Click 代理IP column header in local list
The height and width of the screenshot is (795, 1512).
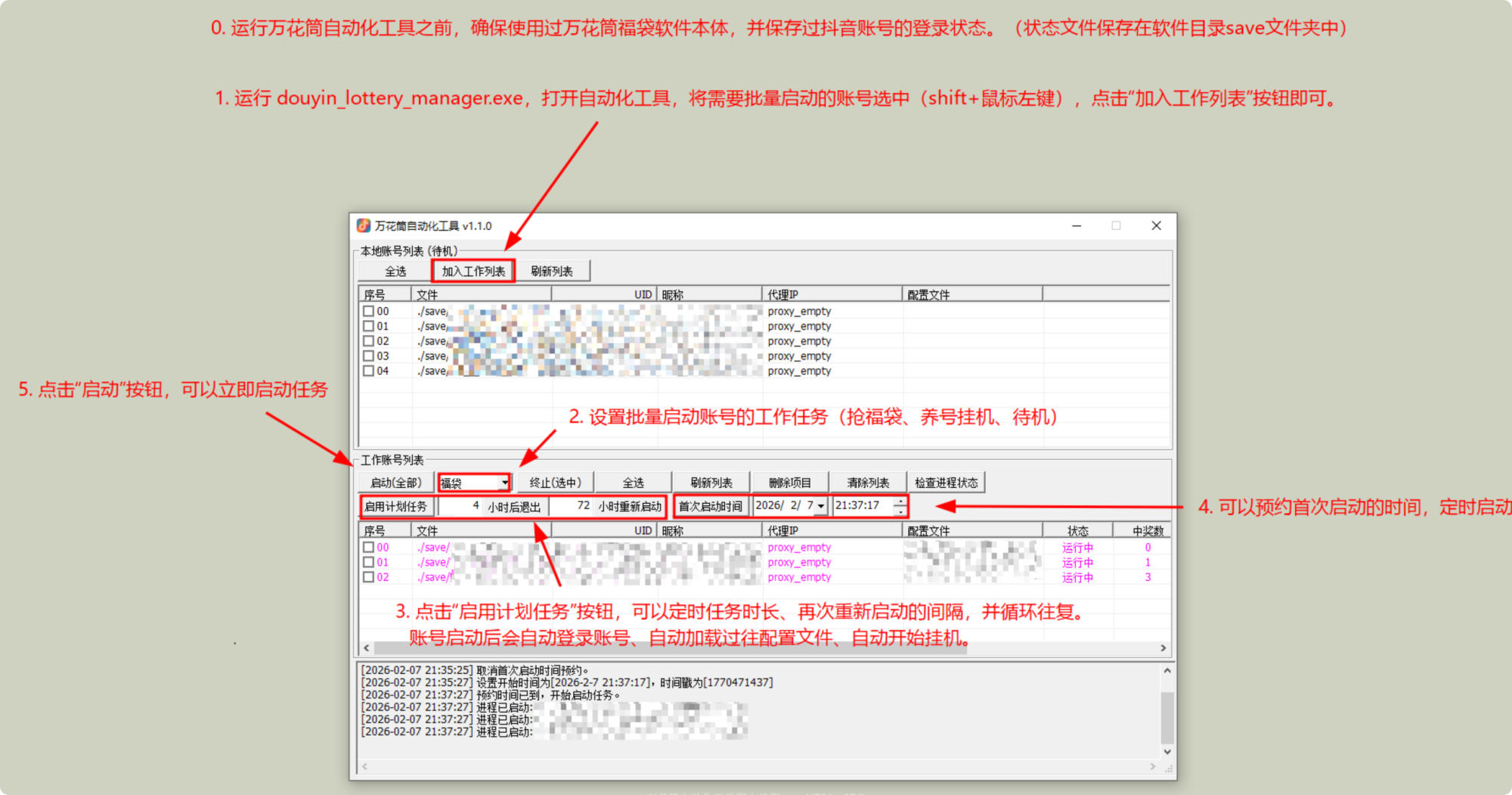(832, 294)
